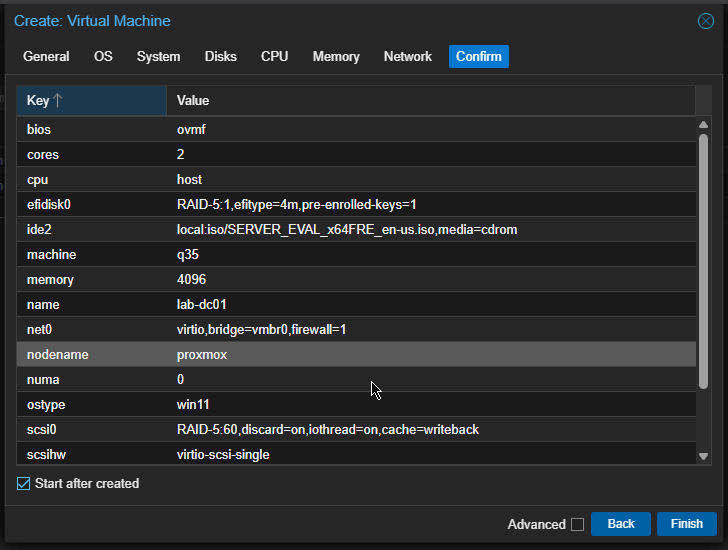Click the lab-dc01 value
The height and width of the screenshot is (550, 728).
coord(431,305)
